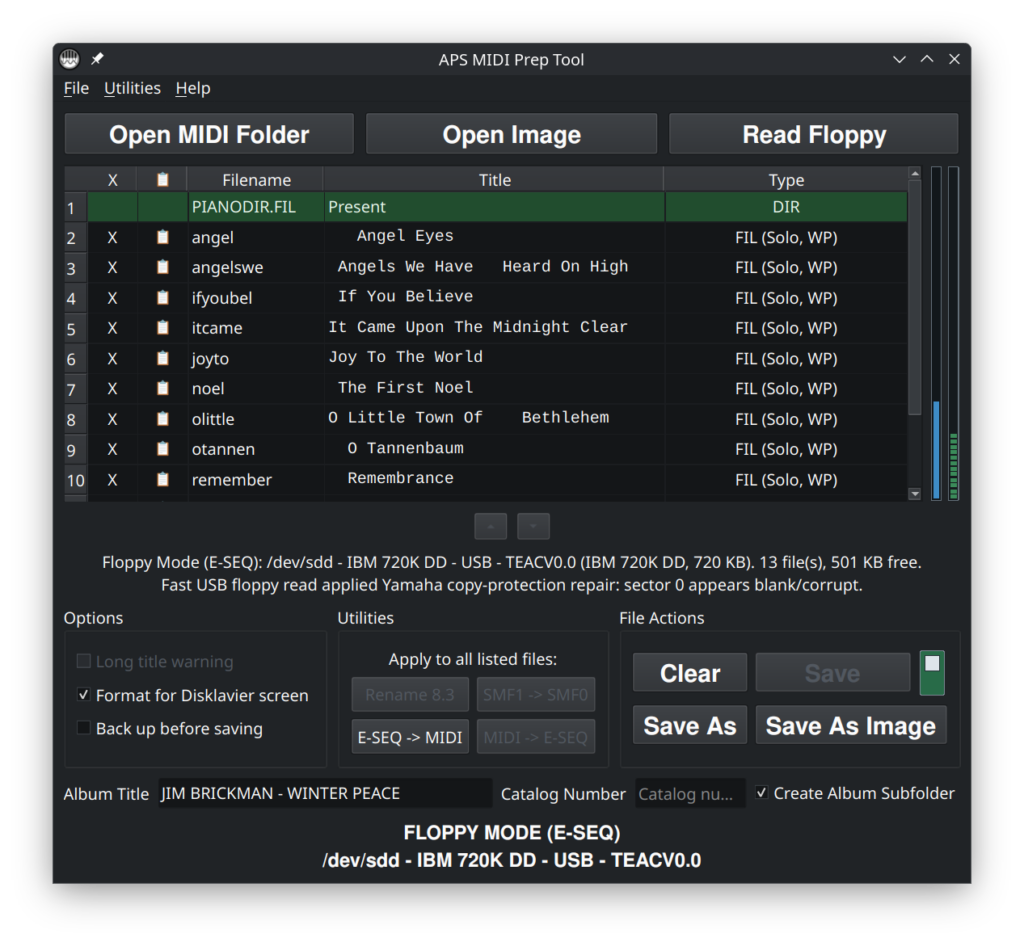Viewport: 1024px width, 946px height.
Task: Click the Read Floppy button
Action: (x=813, y=135)
